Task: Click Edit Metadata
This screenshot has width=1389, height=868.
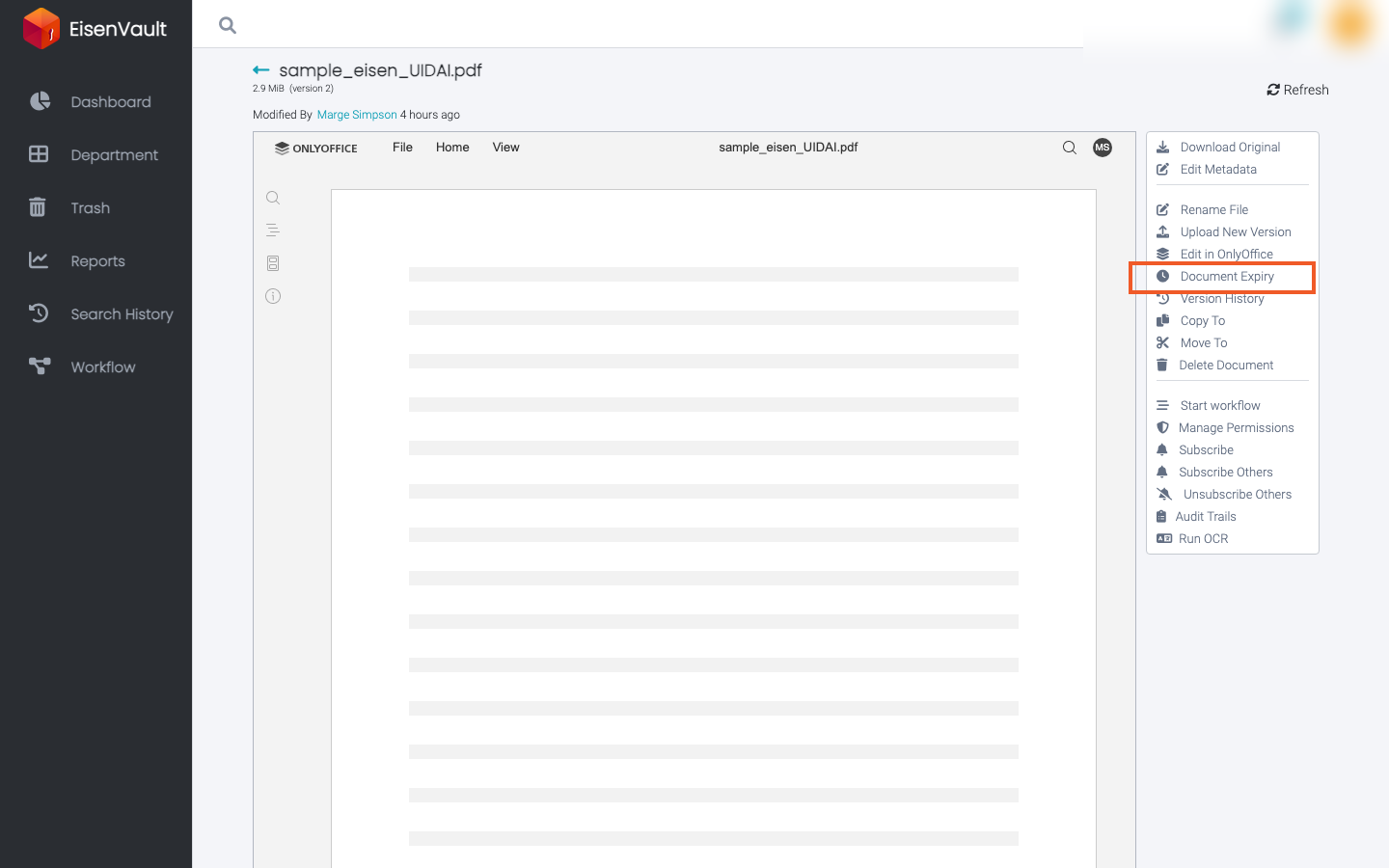Action: pyautogui.click(x=1218, y=169)
